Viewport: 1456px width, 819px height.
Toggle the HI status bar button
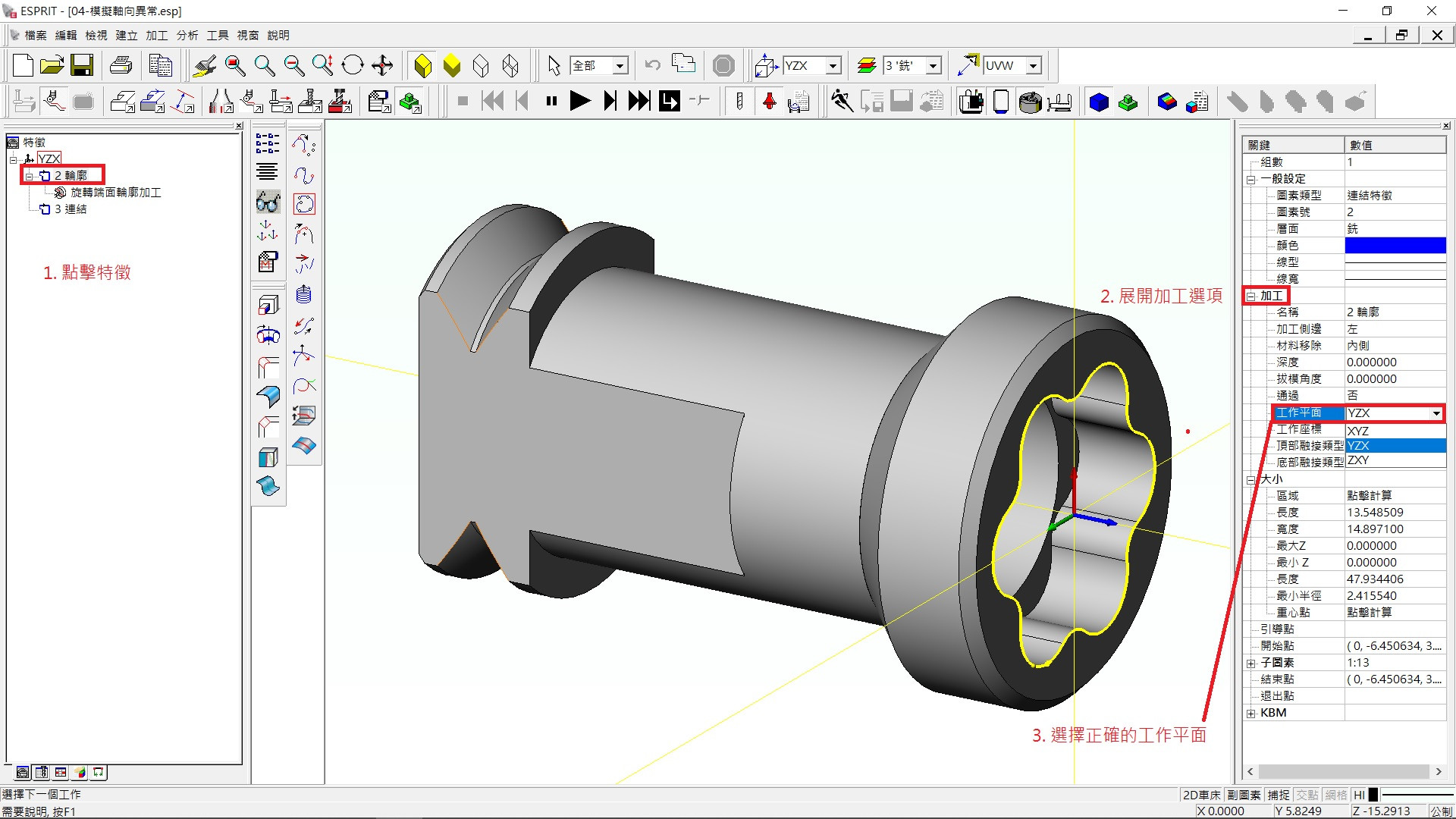pyautogui.click(x=1359, y=795)
